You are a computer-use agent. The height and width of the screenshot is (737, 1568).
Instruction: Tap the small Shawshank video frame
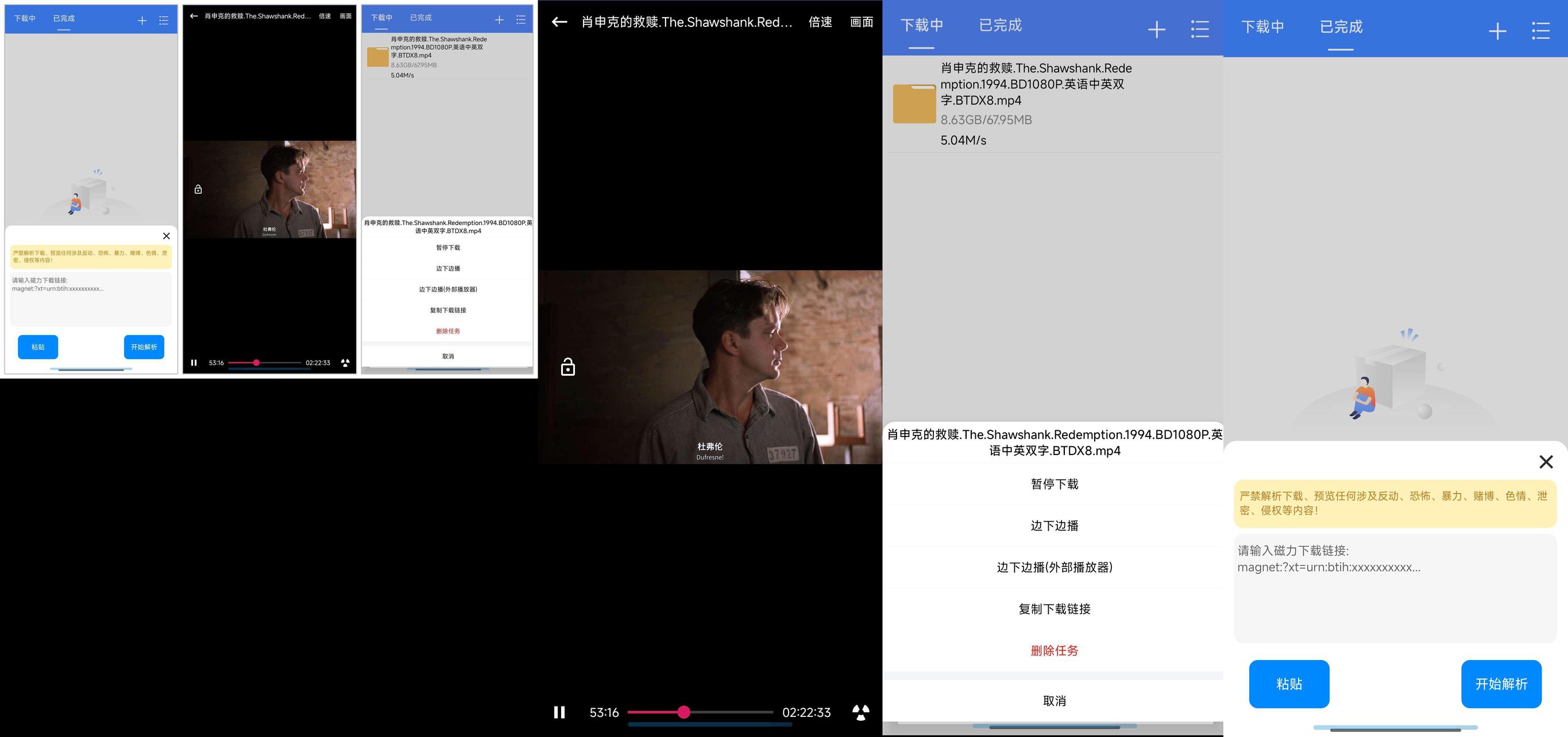click(269, 189)
